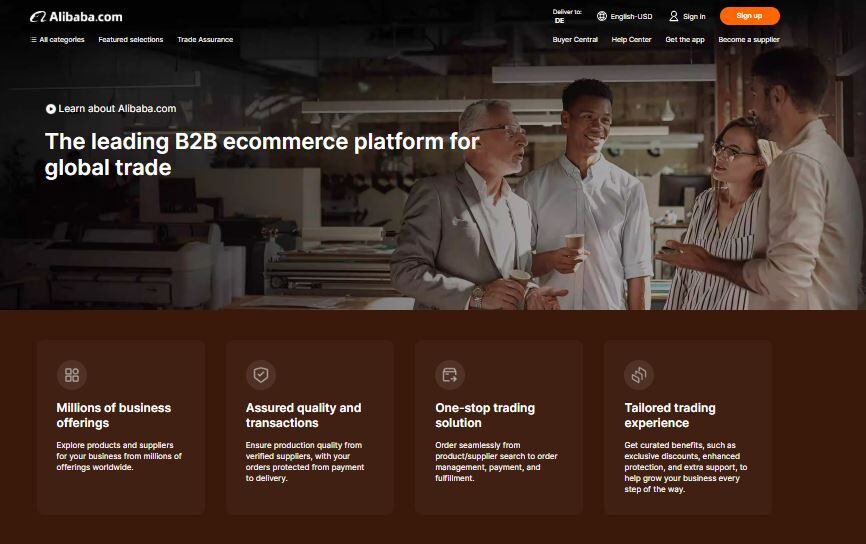This screenshot has width=866, height=544.
Task: Change Deliver to DE location
Action: click(567, 16)
